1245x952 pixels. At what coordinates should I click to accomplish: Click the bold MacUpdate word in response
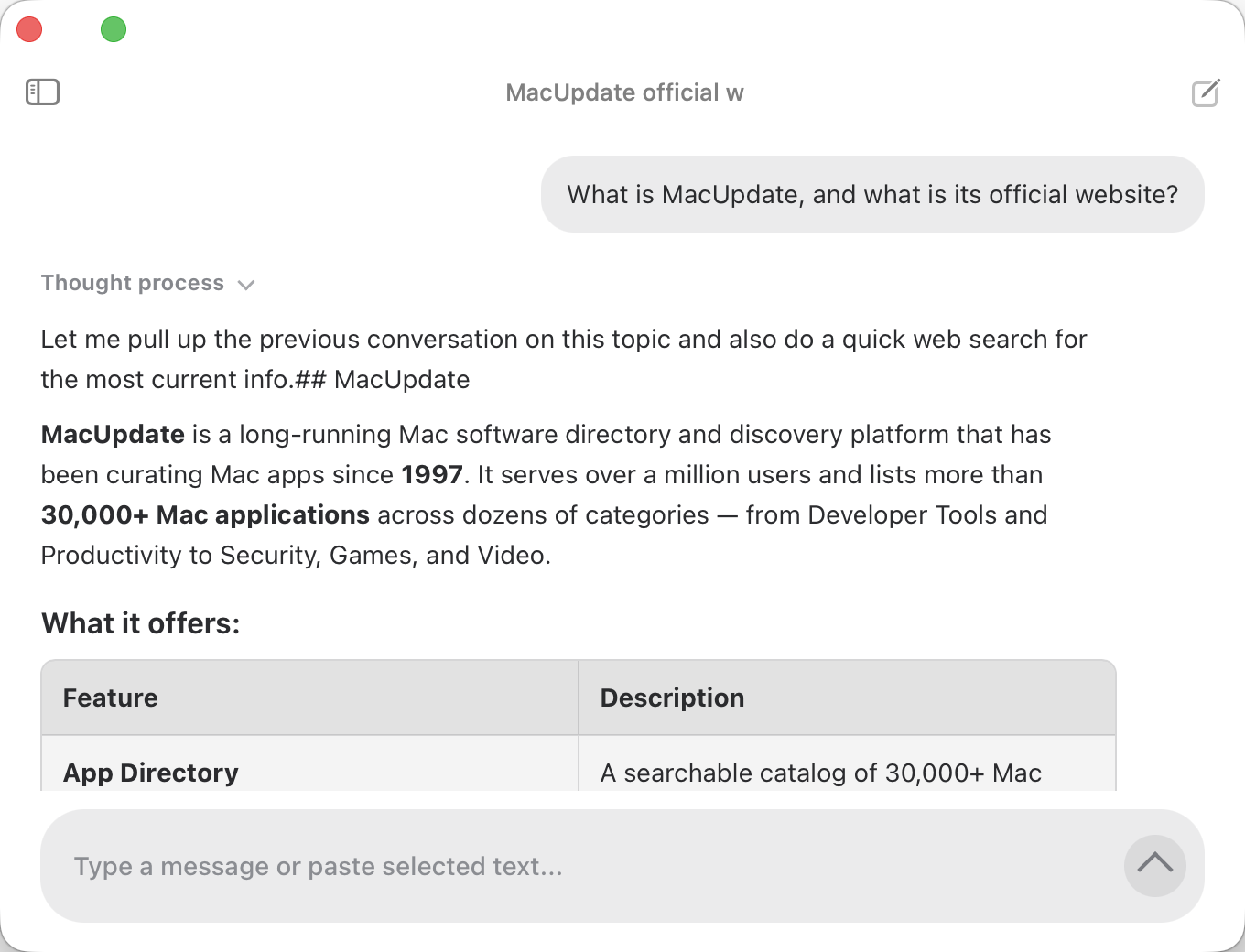pos(114,434)
